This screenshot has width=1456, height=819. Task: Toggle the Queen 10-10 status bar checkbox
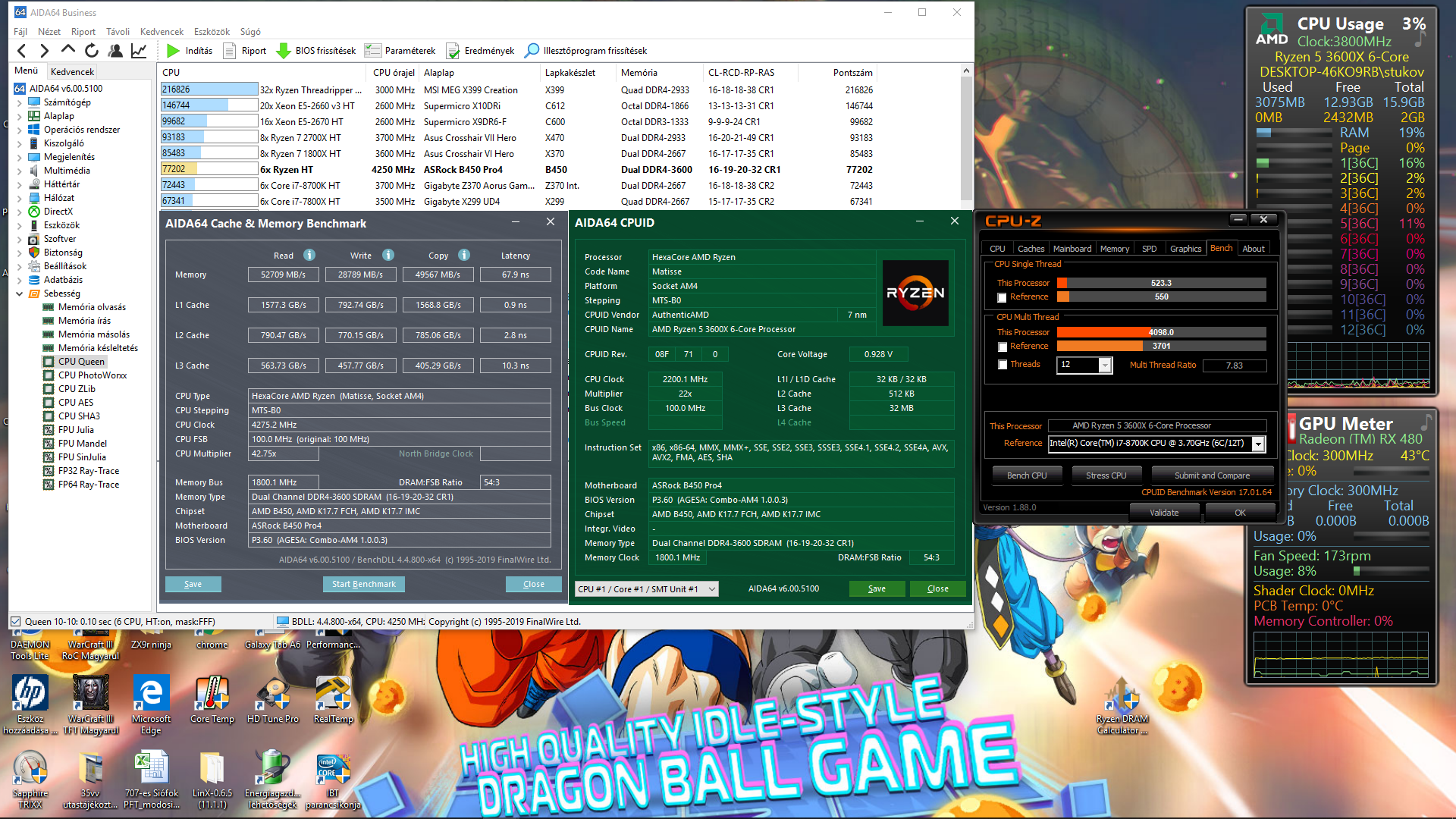15,622
